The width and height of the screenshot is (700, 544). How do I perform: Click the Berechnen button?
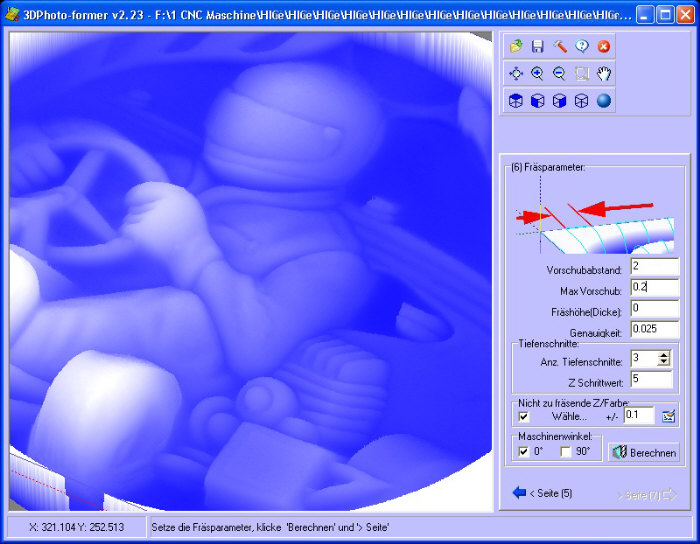pos(643,453)
